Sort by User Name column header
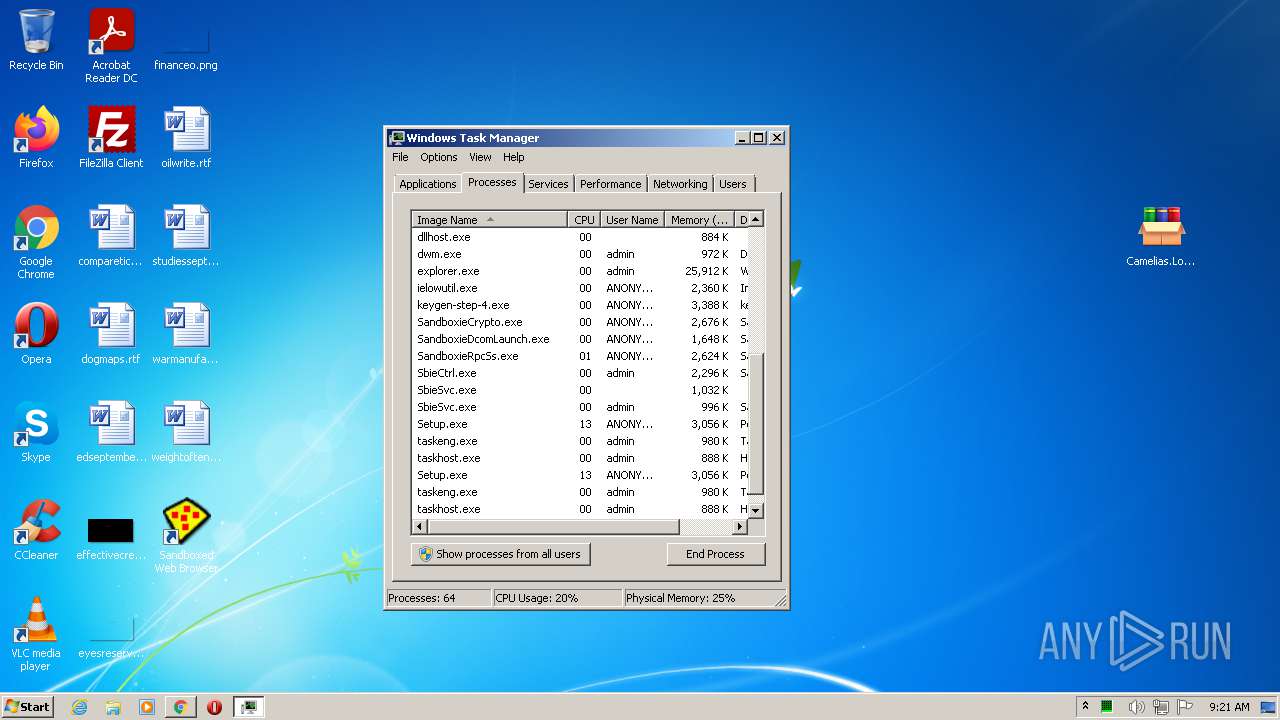This screenshot has width=1280, height=720. pos(632,219)
